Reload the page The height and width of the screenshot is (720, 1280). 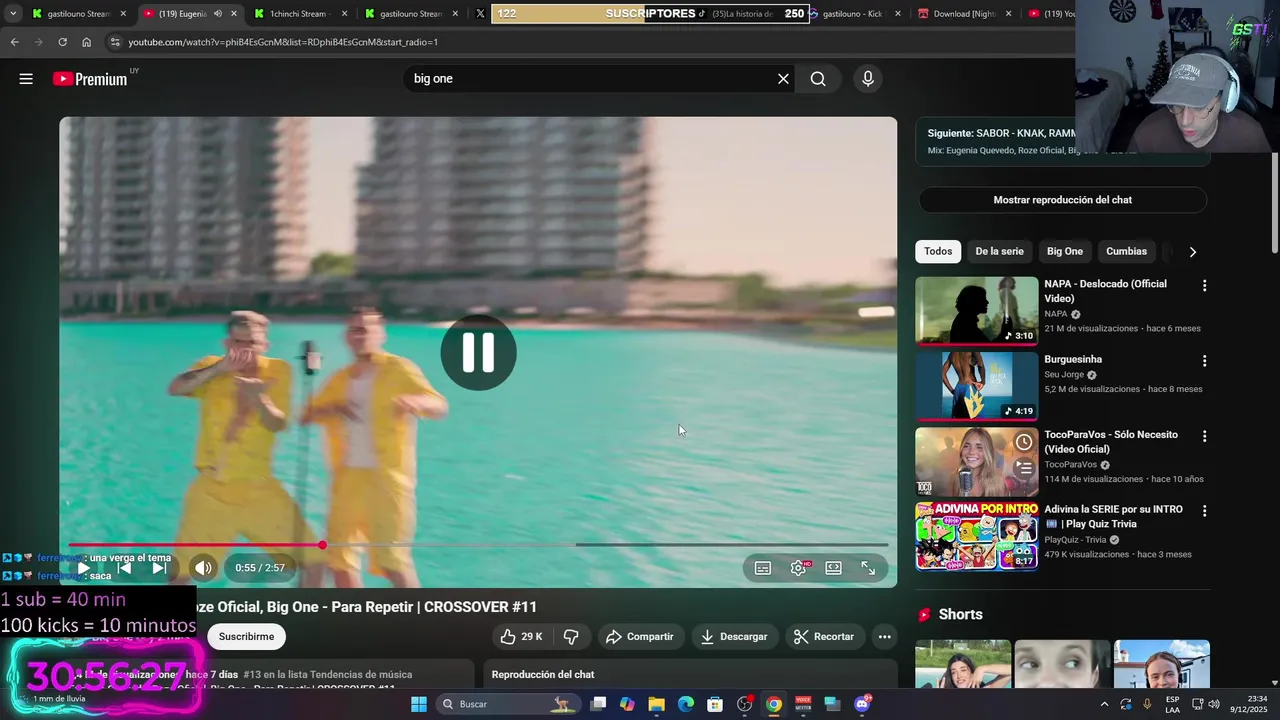point(62,42)
